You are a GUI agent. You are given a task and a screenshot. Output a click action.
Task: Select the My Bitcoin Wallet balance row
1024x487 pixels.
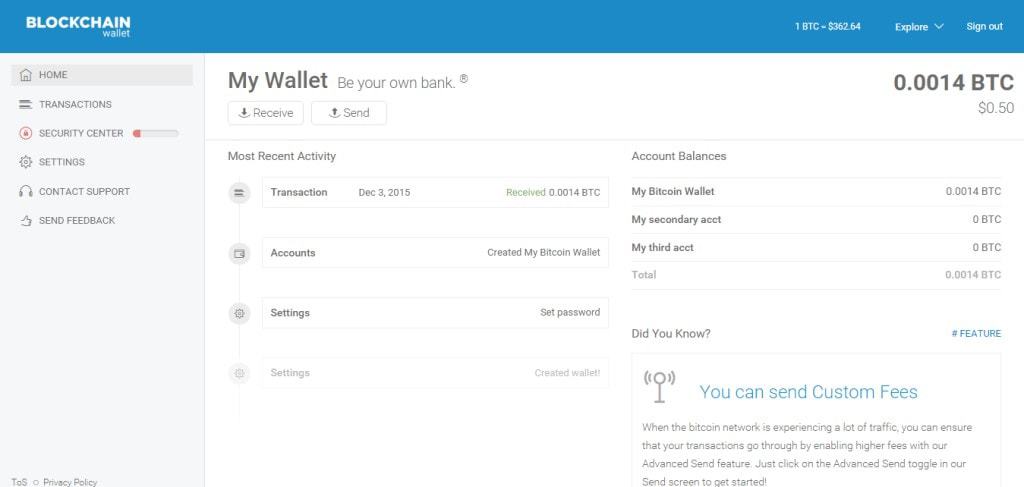(816, 192)
